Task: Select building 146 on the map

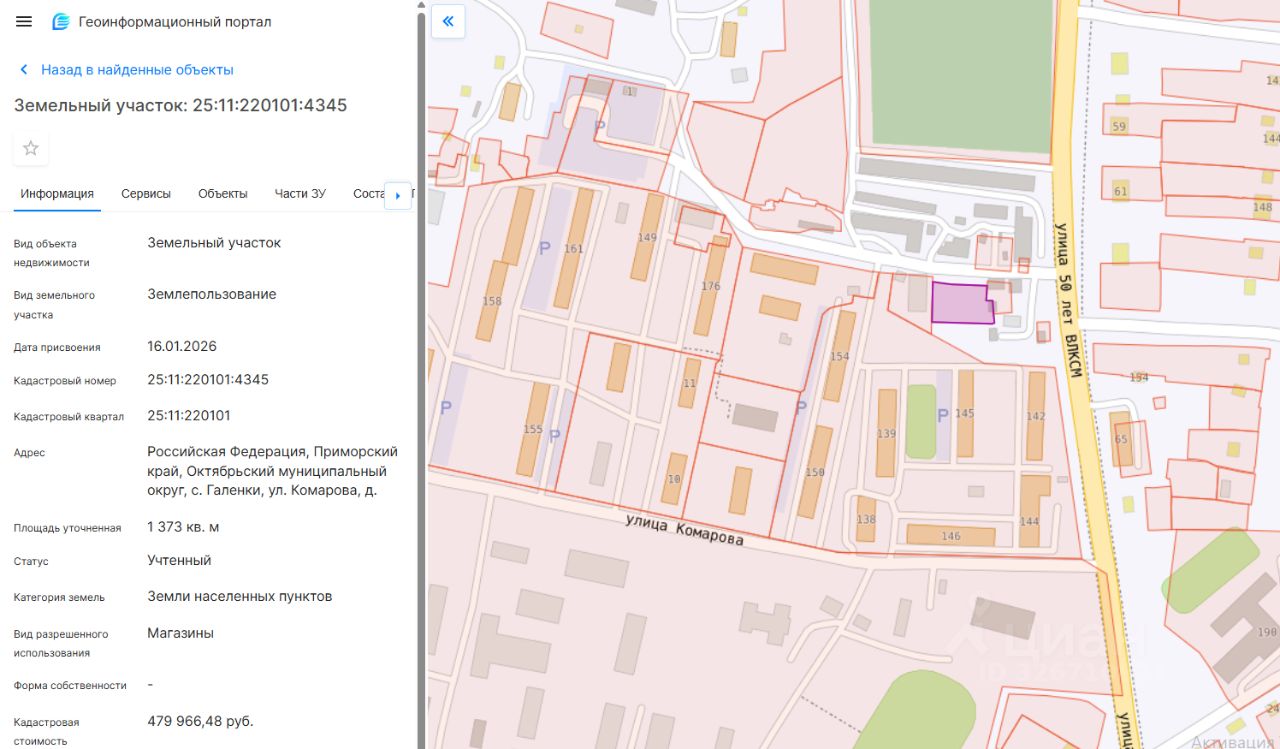Action: coord(950,536)
